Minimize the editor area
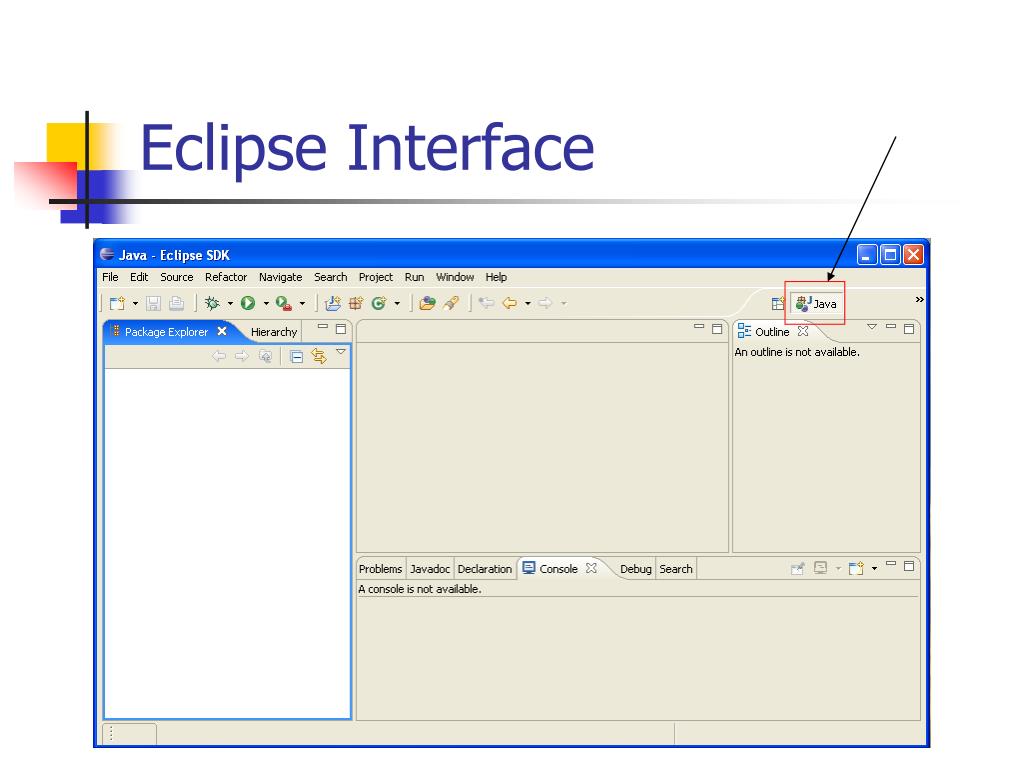 [x=699, y=327]
